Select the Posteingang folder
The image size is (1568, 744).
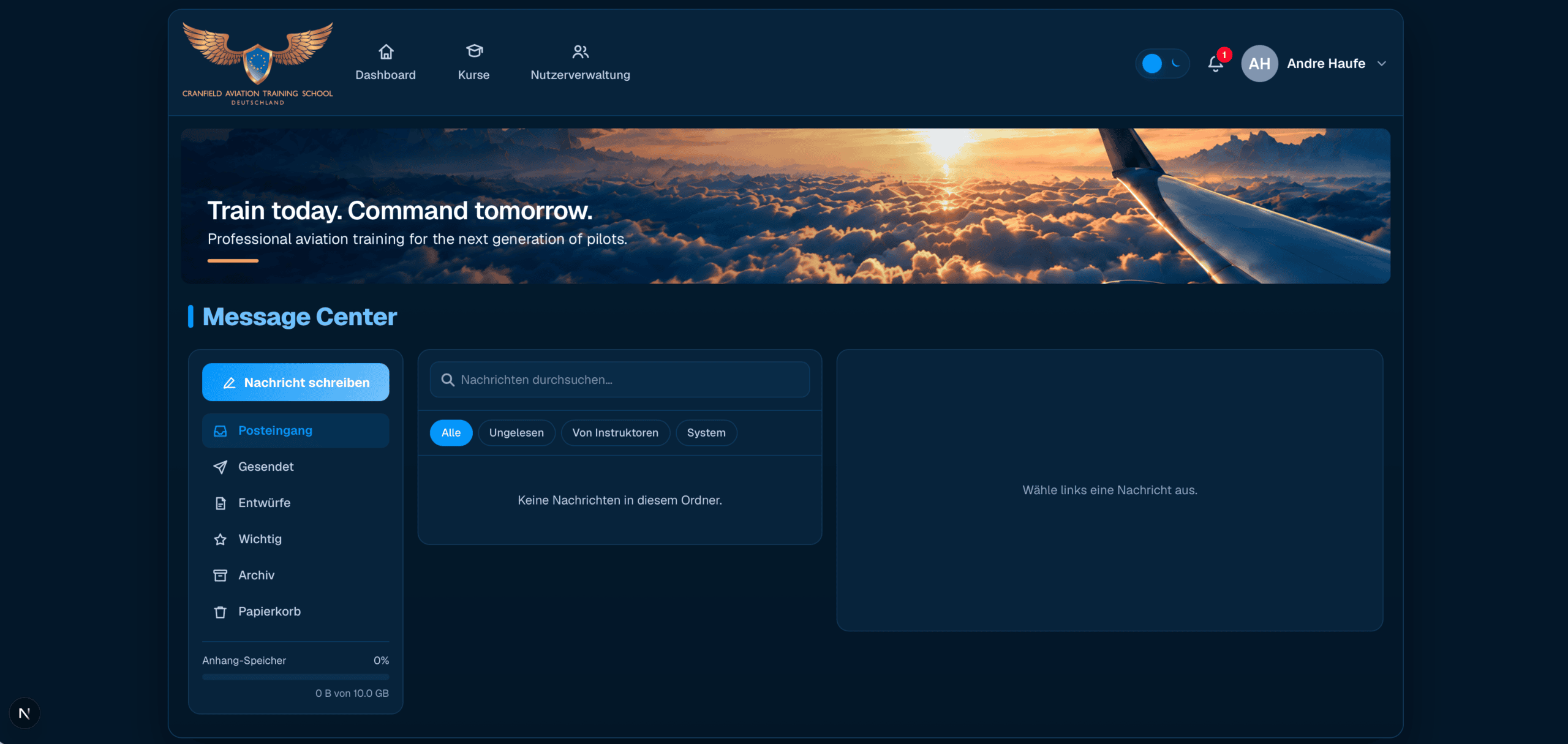pos(295,430)
